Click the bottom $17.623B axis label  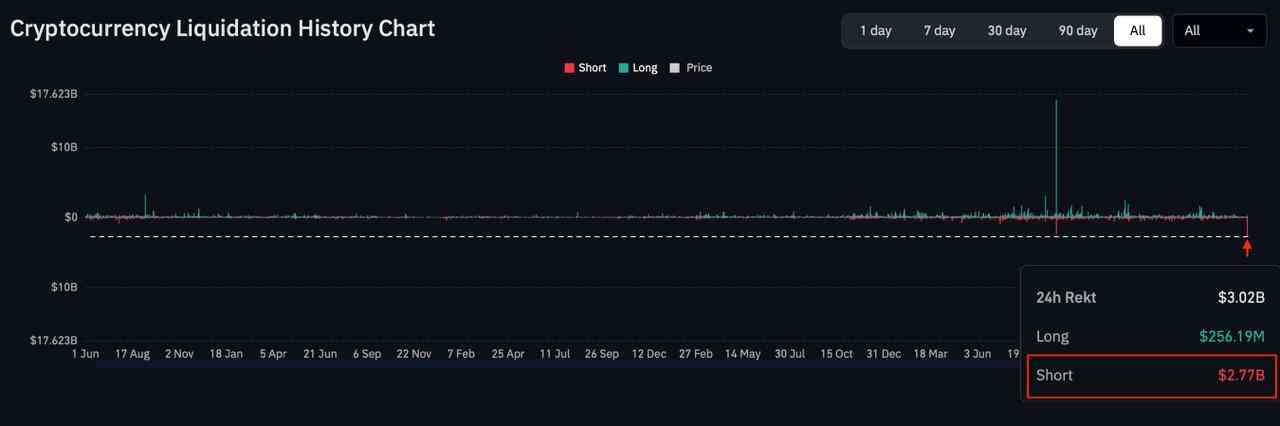coord(54,340)
